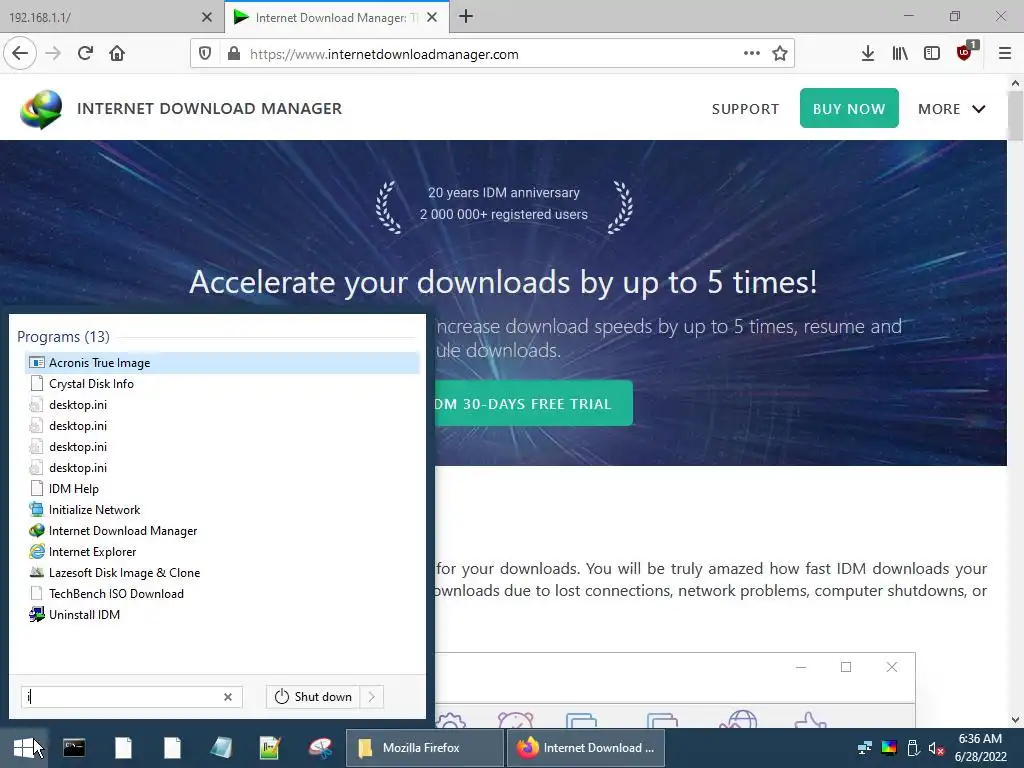Image resolution: width=1024 pixels, height=768 pixels.
Task: Toggle the sidebar view icon
Action: [x=932, y=54]
